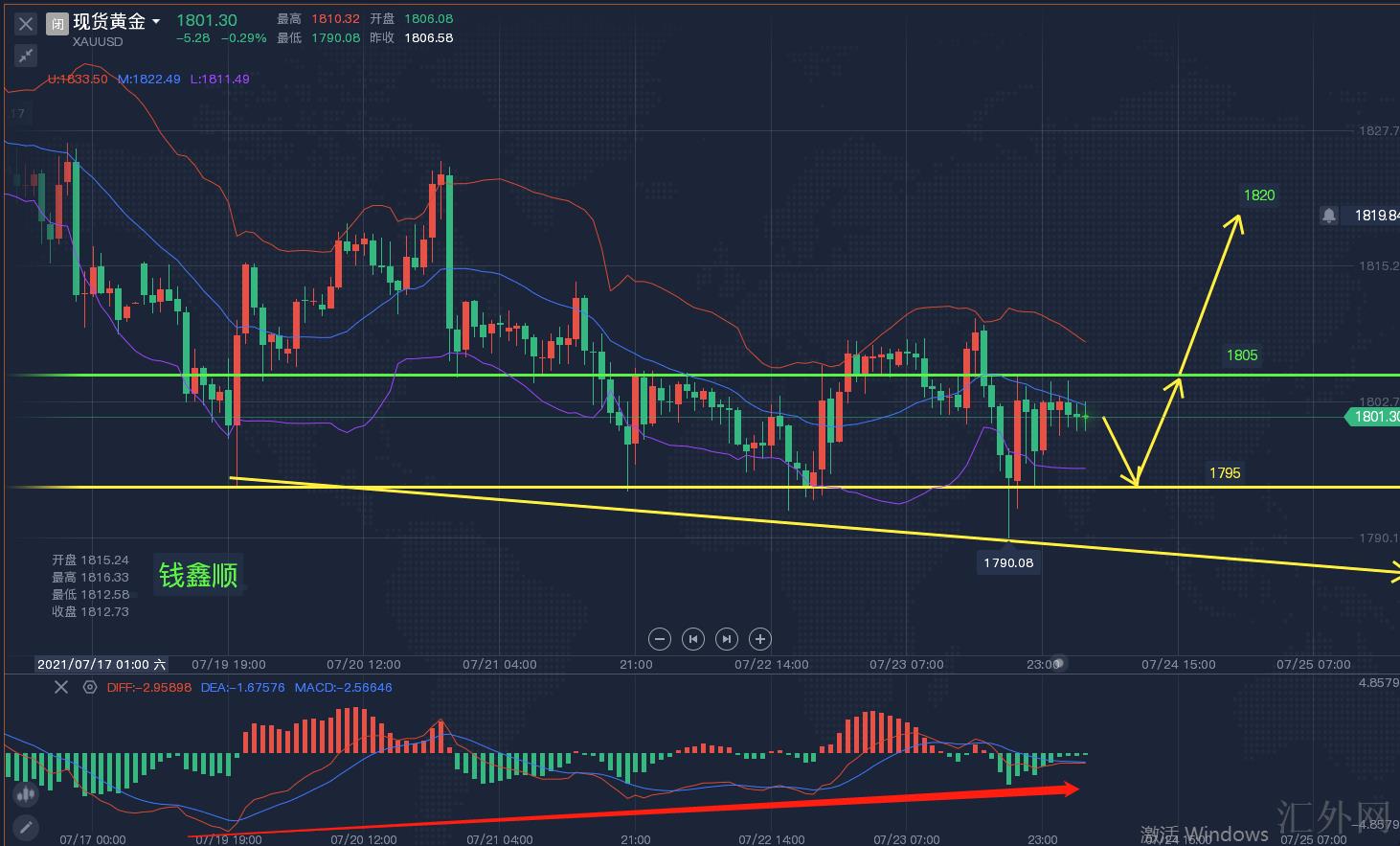
Task: Open the candlestick chart type icon
Action: (x=26, y=793)
